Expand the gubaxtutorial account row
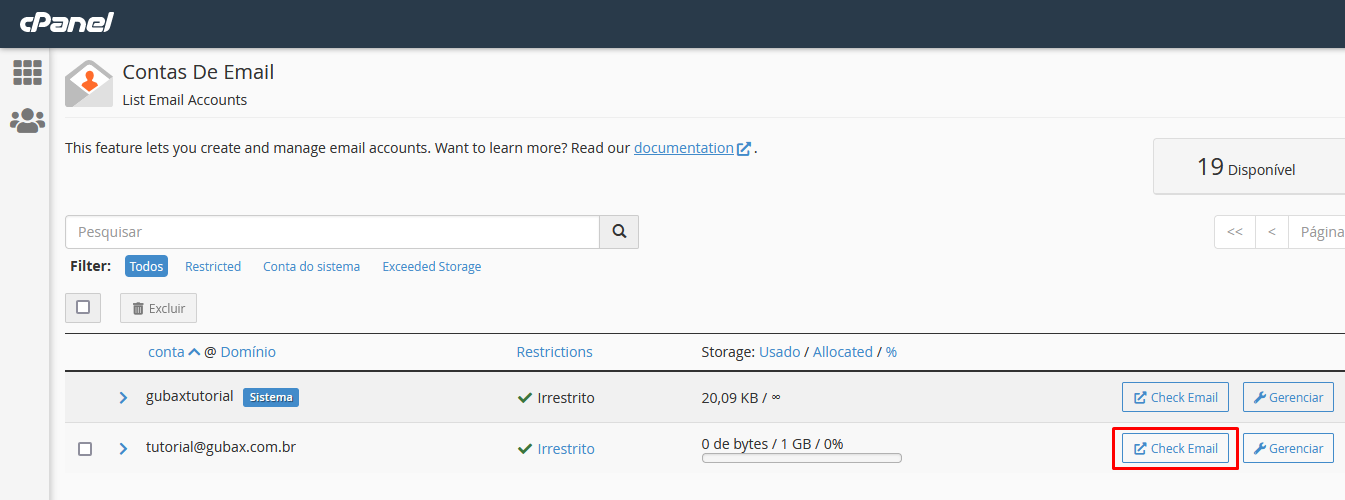The image size is (1345, 500). [124, 398]
